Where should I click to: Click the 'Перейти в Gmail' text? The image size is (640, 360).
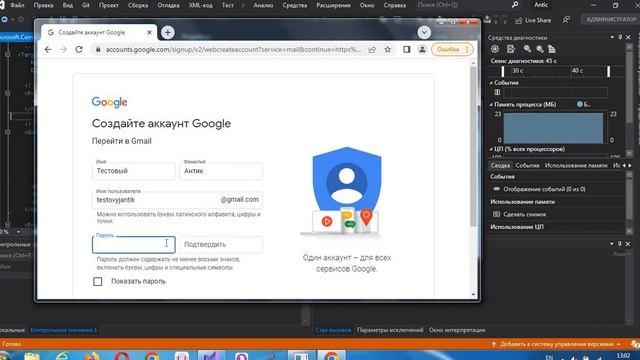pos(122,141)
